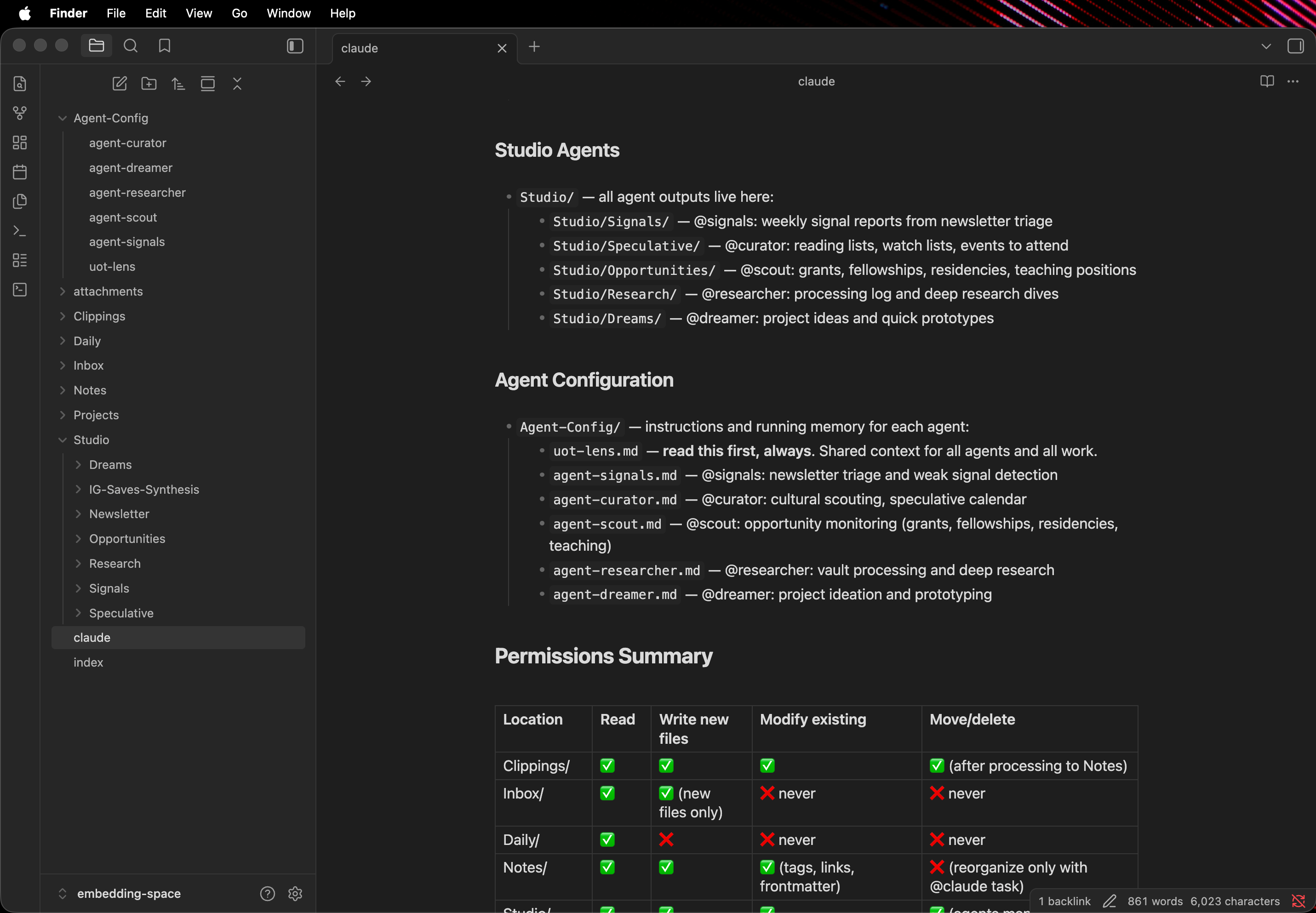Open the View menu in the menu bar
The image size is (1316, 913).
point(199,13)
